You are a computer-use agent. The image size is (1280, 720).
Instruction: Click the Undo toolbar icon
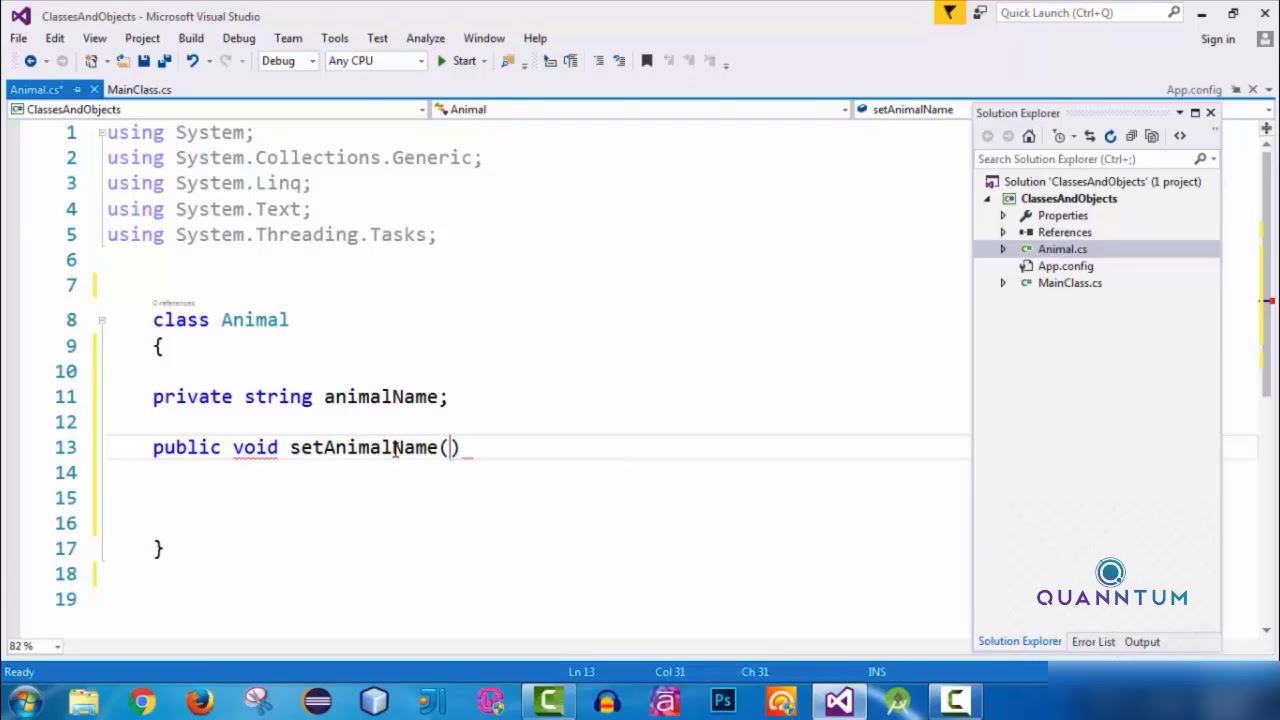193,61
